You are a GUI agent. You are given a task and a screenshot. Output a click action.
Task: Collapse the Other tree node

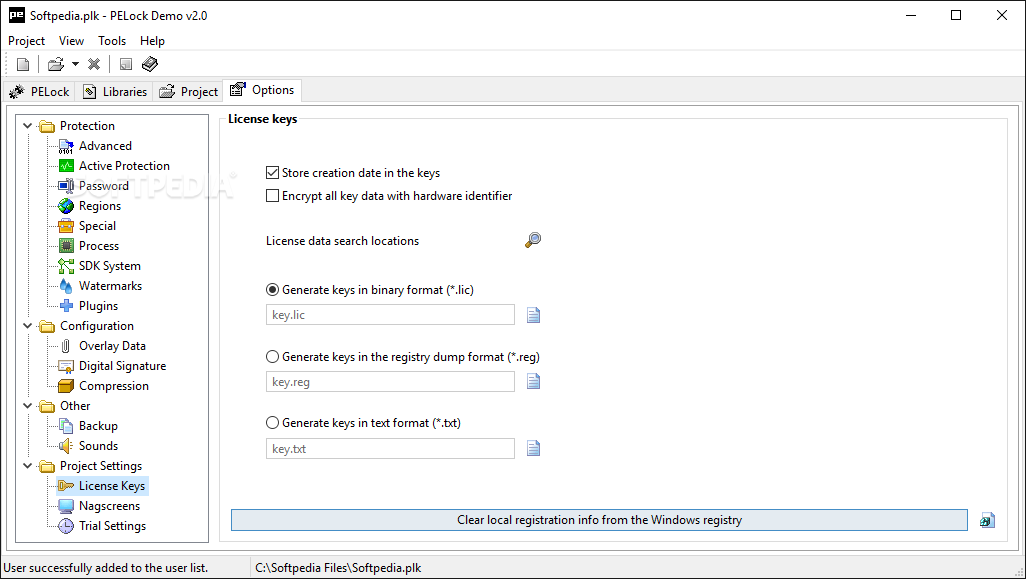click(27, 406)
